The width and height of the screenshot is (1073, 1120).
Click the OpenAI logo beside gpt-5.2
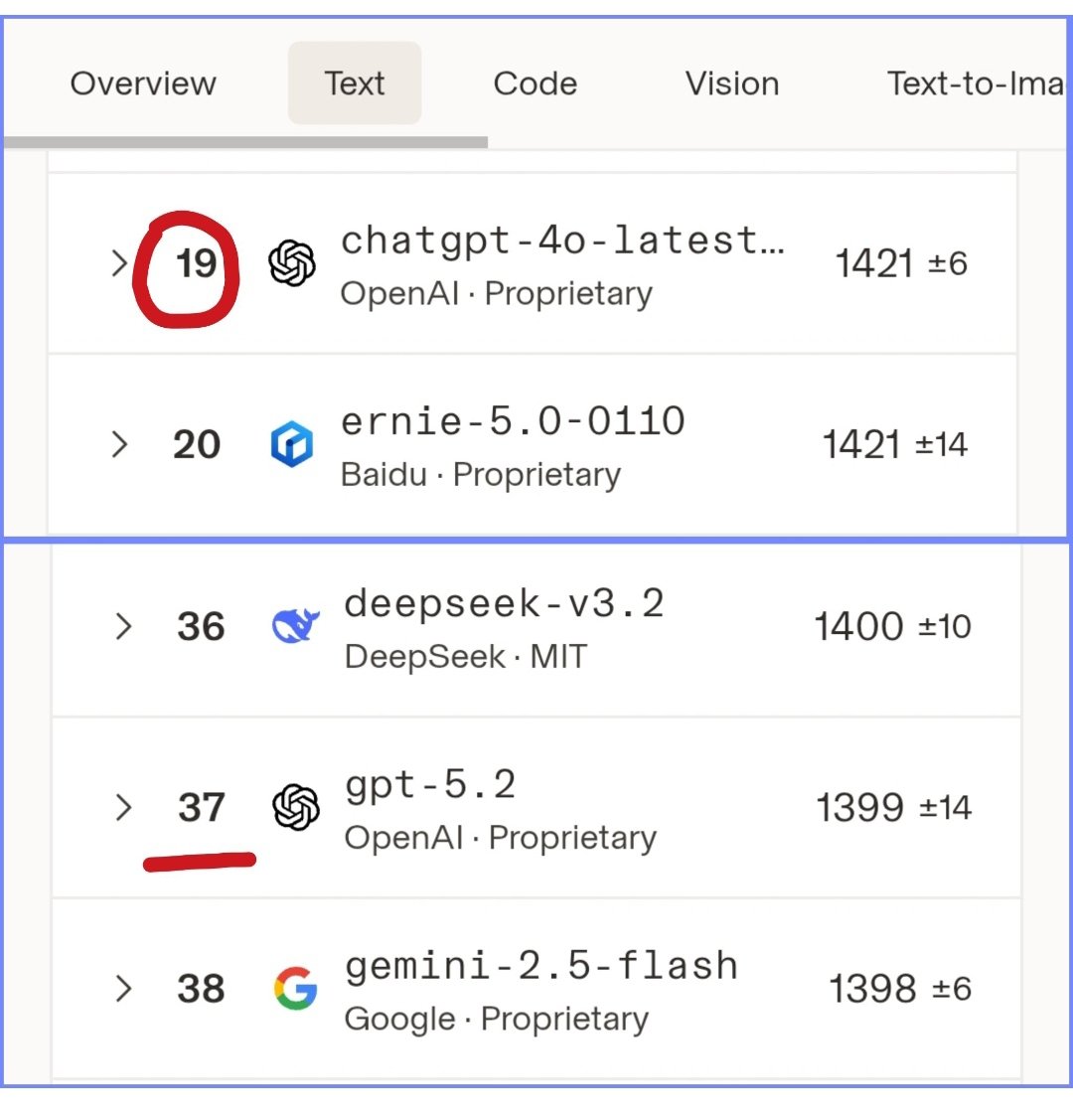(x=296, y=807)
